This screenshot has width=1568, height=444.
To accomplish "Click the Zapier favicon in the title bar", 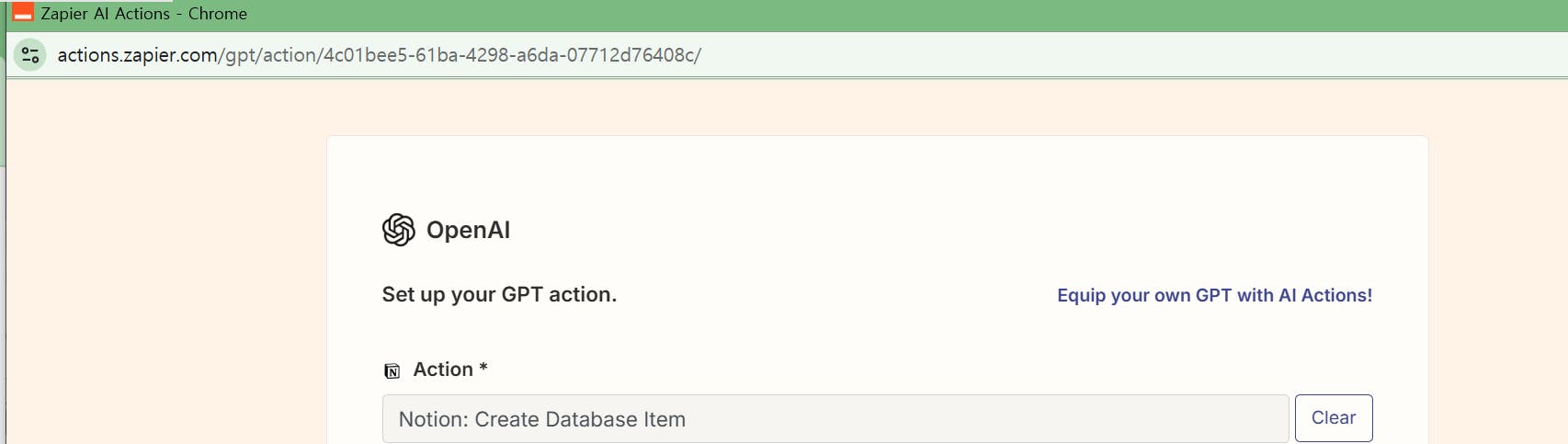I will coord(23,13).
